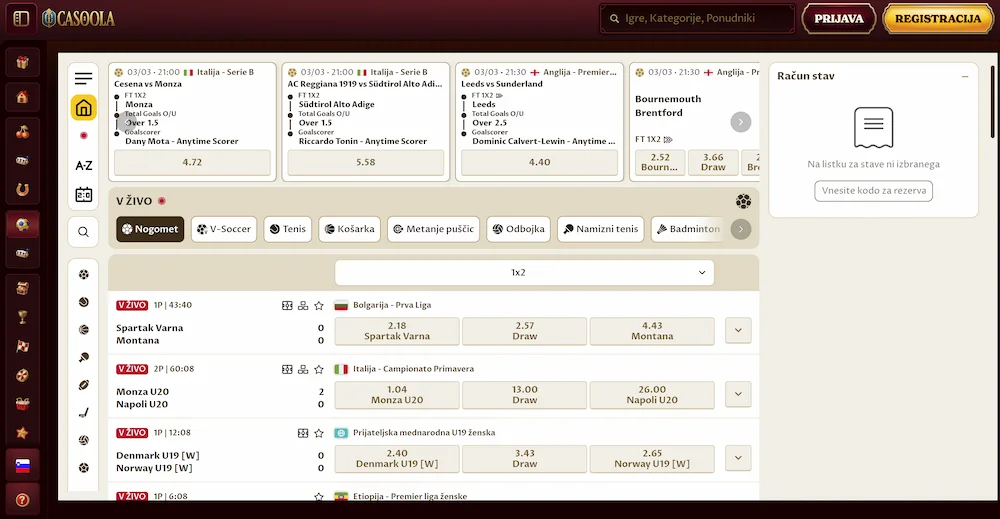This screenshot has height=519, width=1000.
Task: Open the scoreboard calendar icon
Action: 84,194
